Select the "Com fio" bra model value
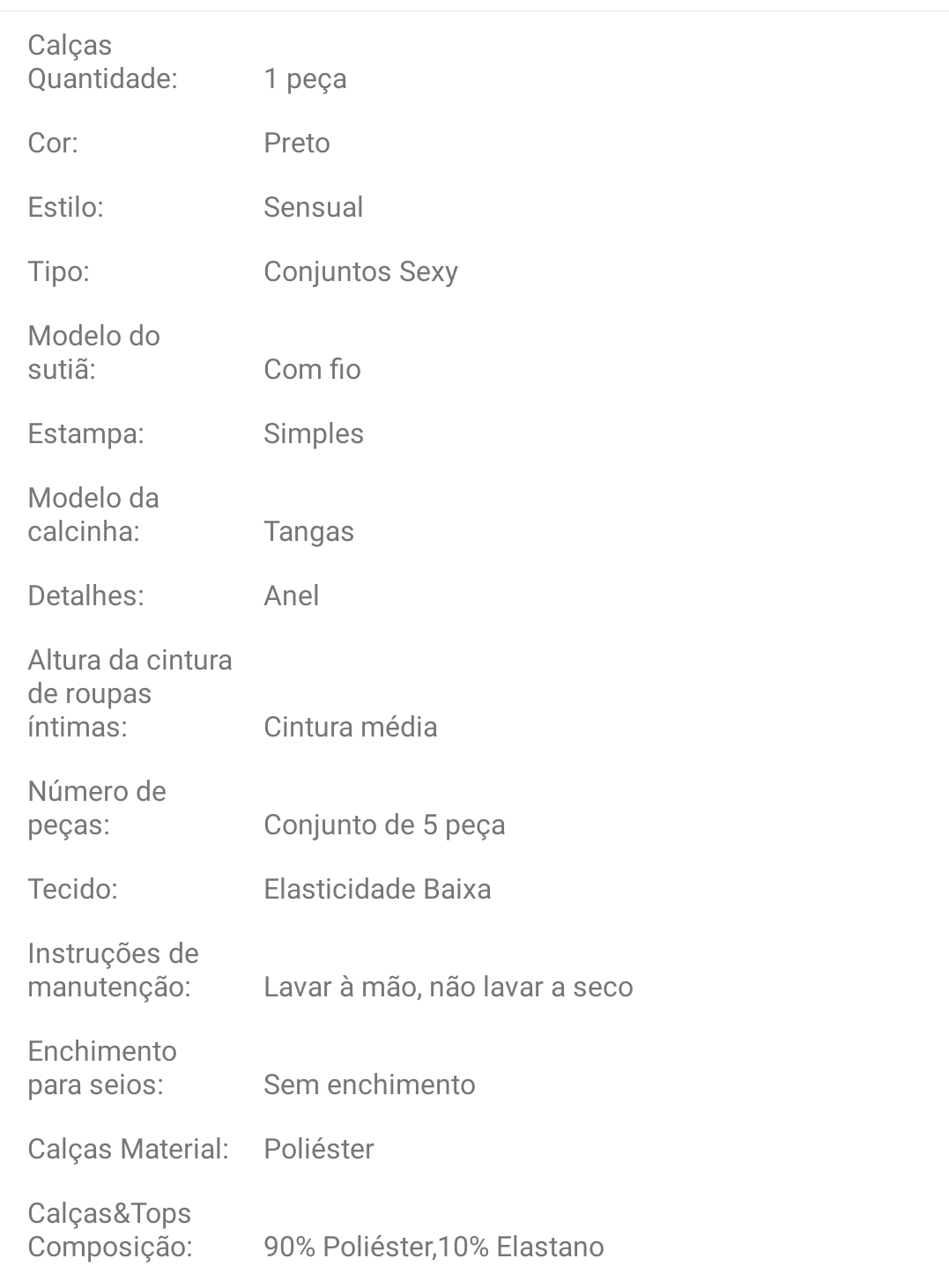 click(x=313, y=369)
